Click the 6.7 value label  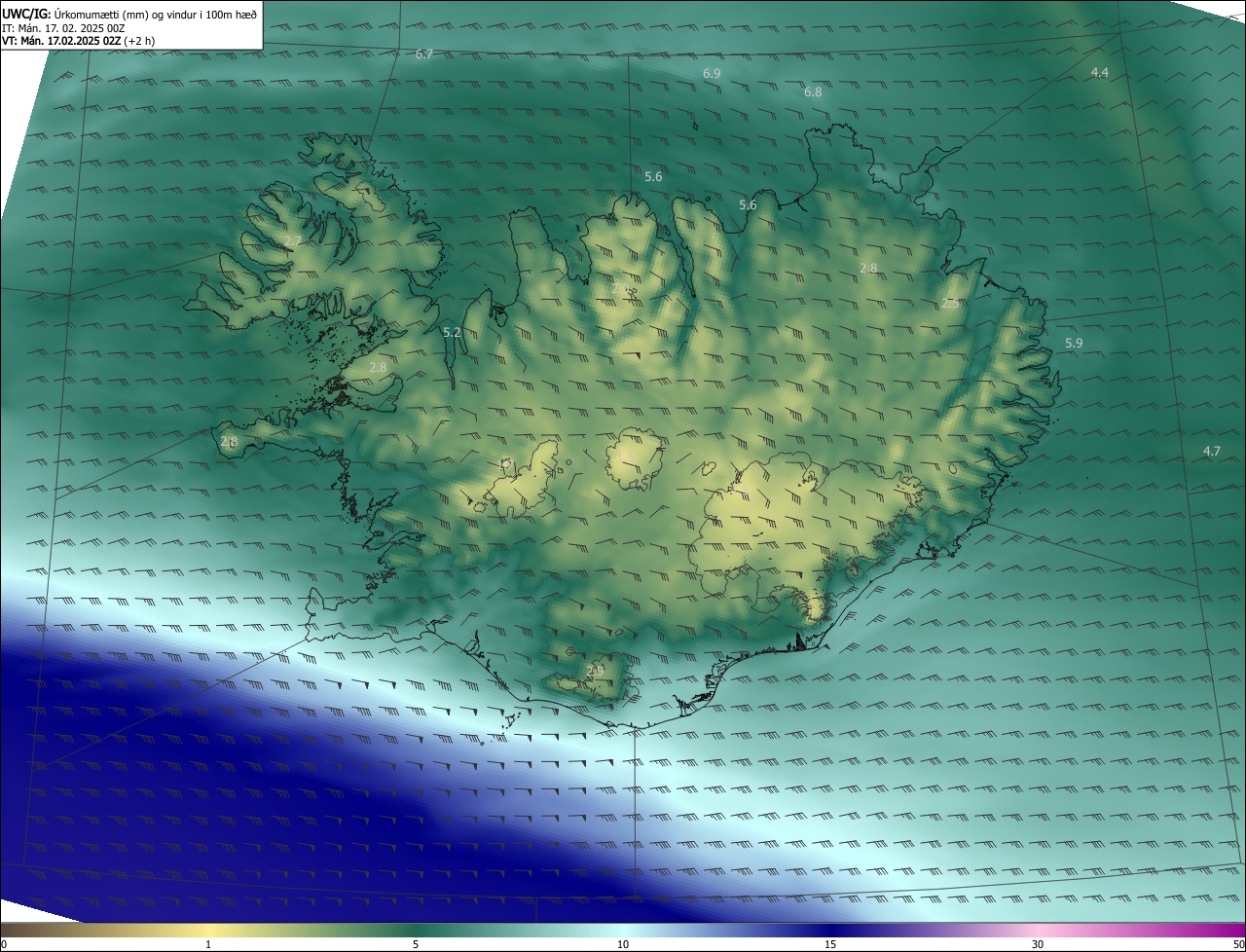pyautogui.click(x=424, y=55)
